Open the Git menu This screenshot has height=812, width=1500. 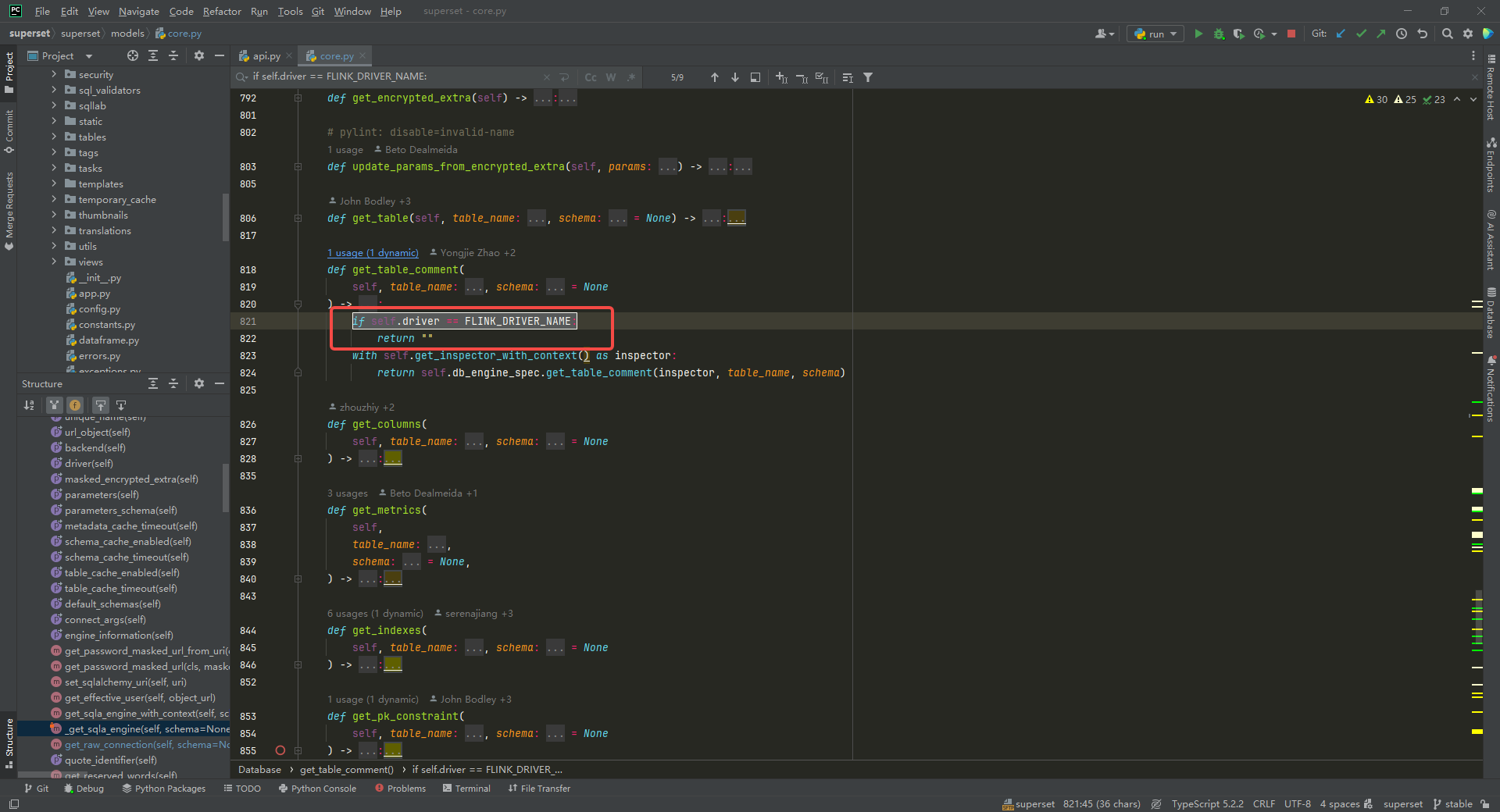tap(318, 11)
